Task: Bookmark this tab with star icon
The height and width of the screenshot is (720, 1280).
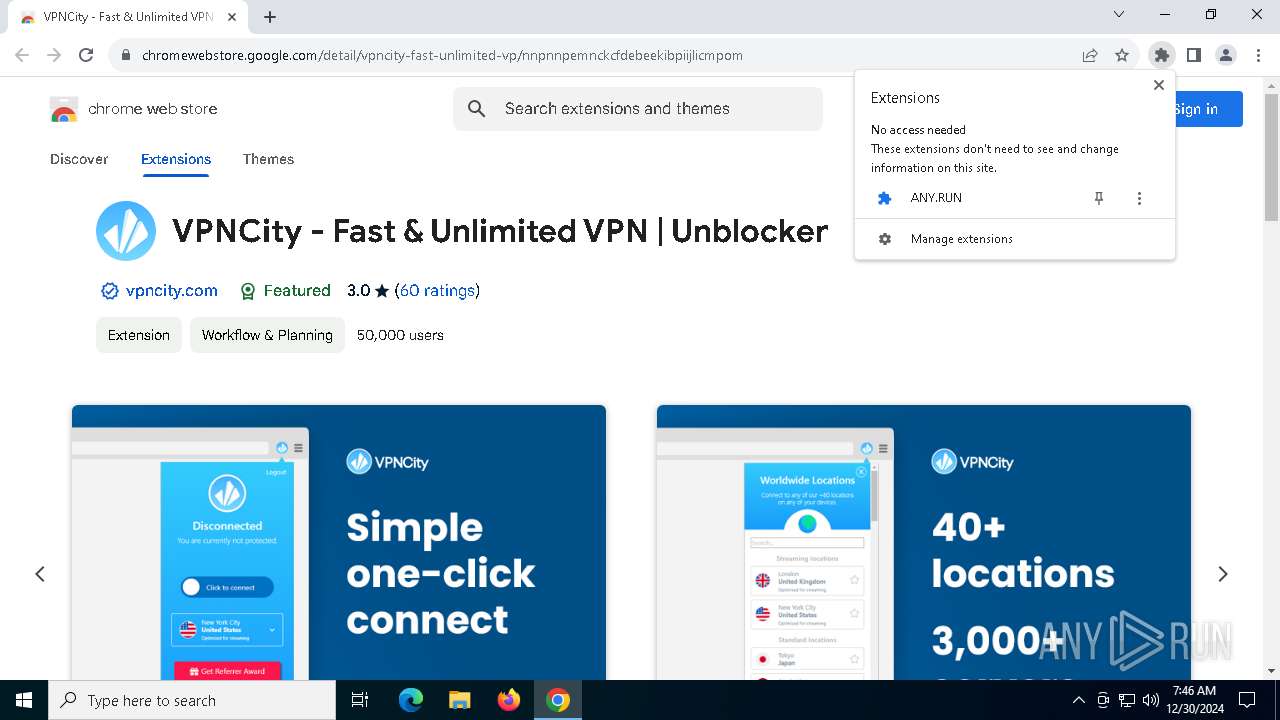Action: (1122, 55)
